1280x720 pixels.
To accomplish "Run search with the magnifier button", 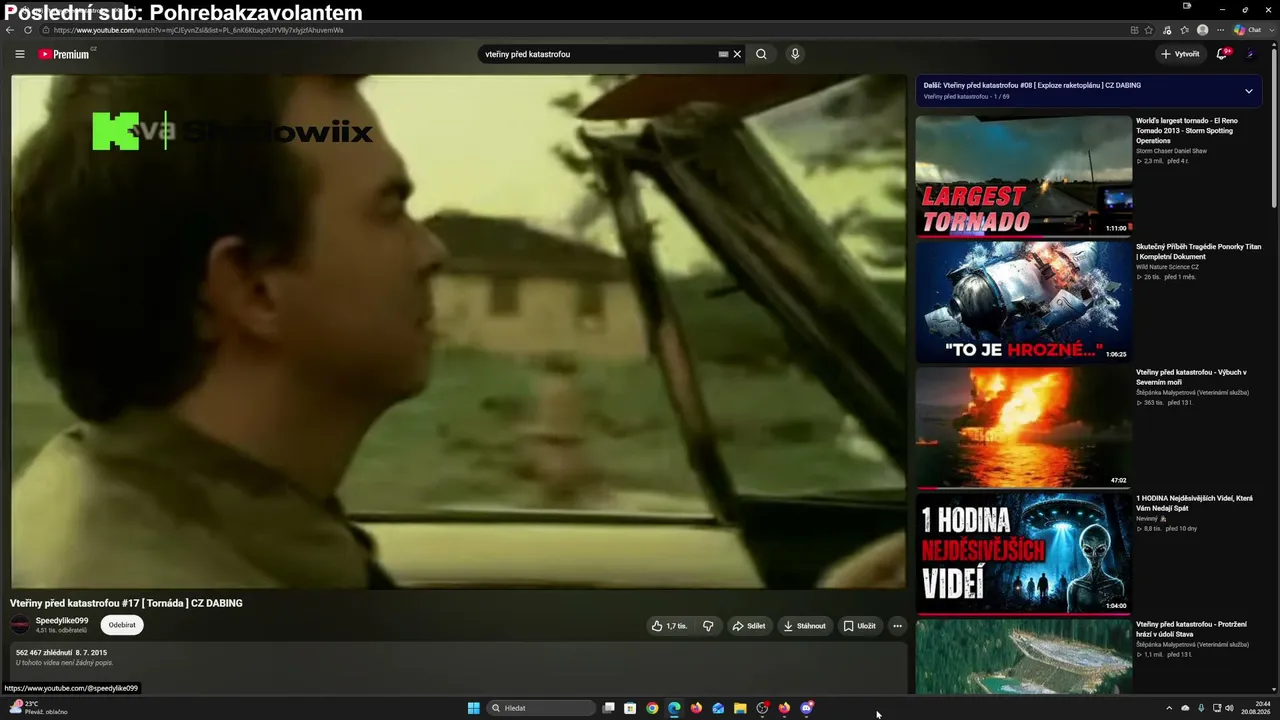I will (x=761, y=54).
